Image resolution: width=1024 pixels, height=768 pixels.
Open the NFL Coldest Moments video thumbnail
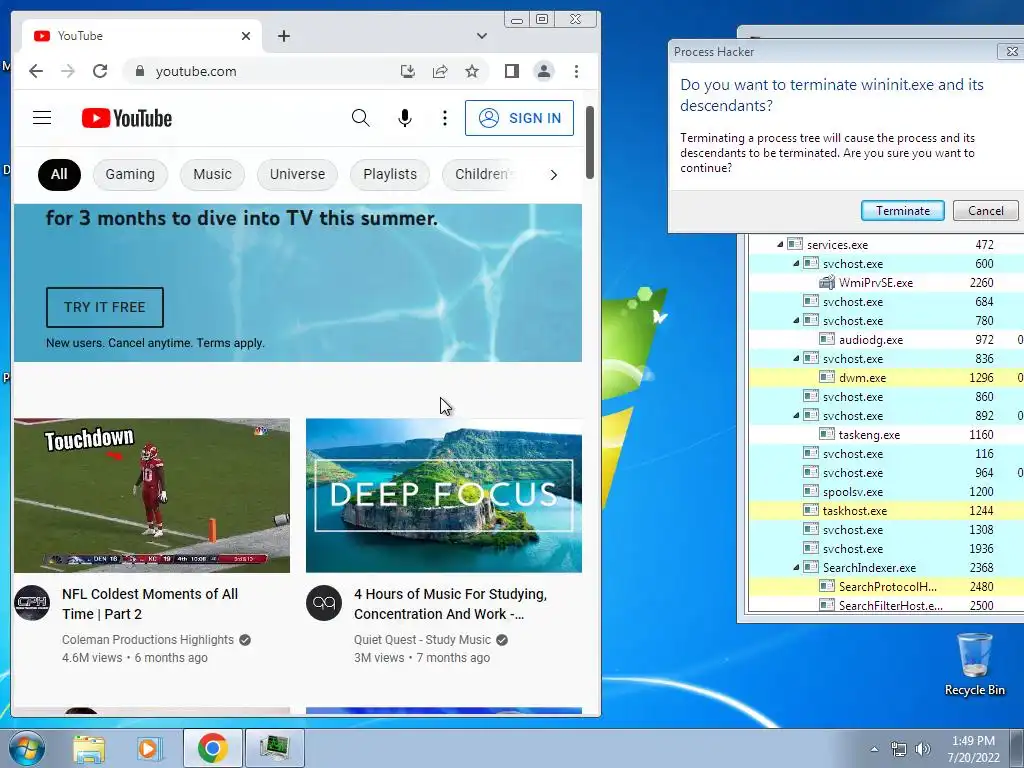(152, 495)
